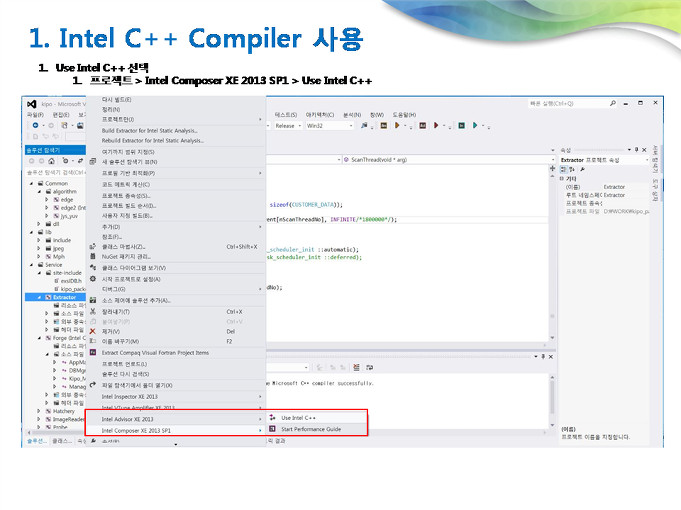Click the Fortran project items icon
681x510 pixels.
(93, 352)
